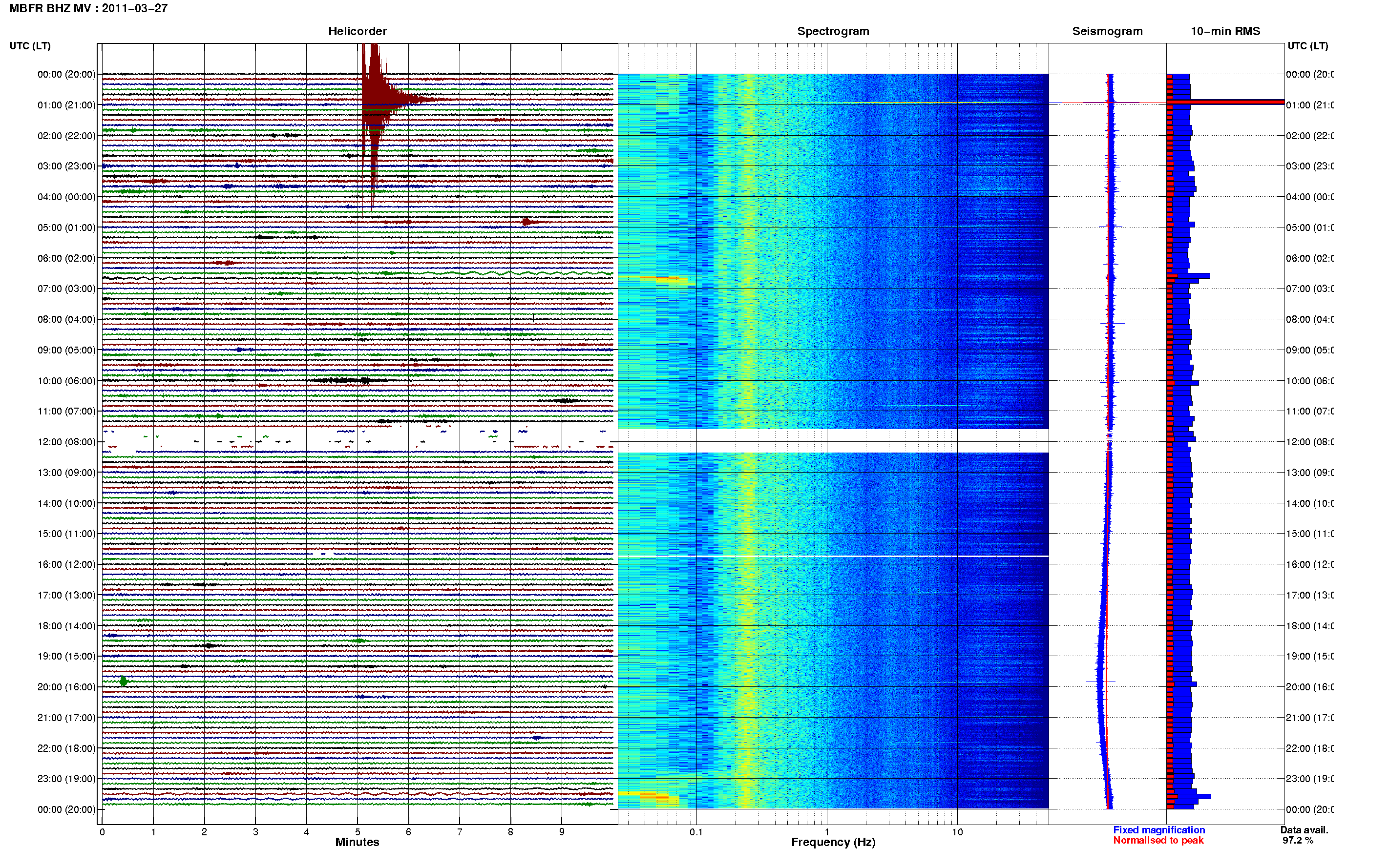This screenshot has height=868, width=1389.
Task: Select the 'Spectrogram' panel title
Action: 833,31
